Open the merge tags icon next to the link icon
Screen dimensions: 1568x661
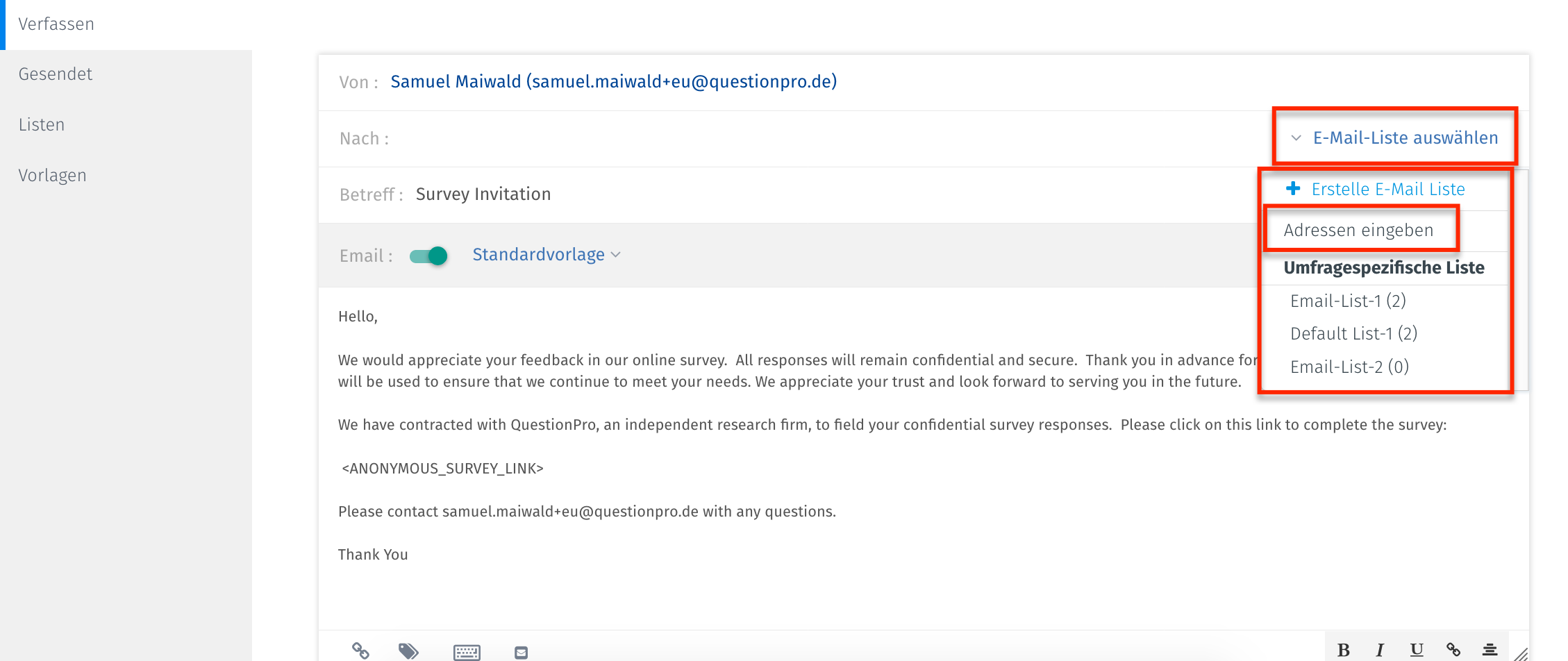point(408,651)
